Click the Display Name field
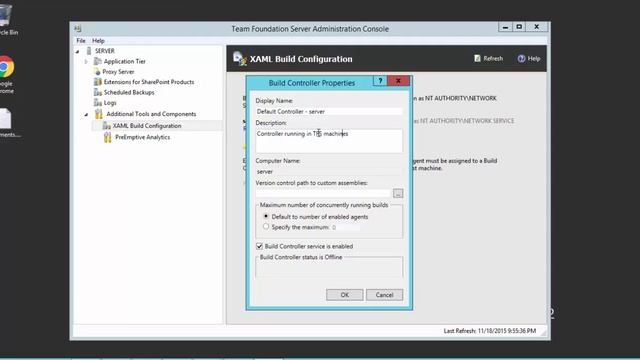Screen dimensions: 640x360 (329, 111)
